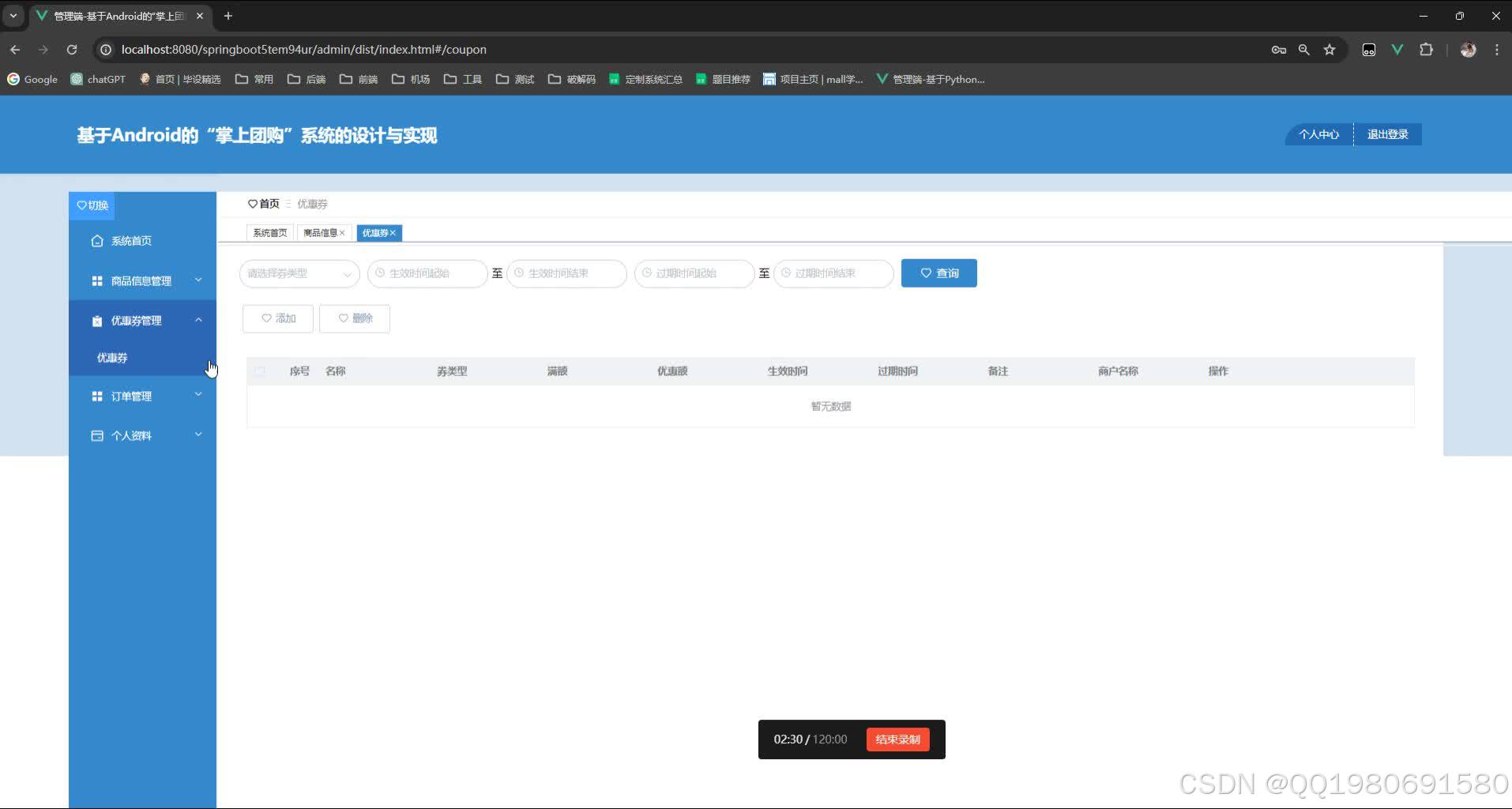
Task: Click the site info icon in address bar
Action: point(105,50)
